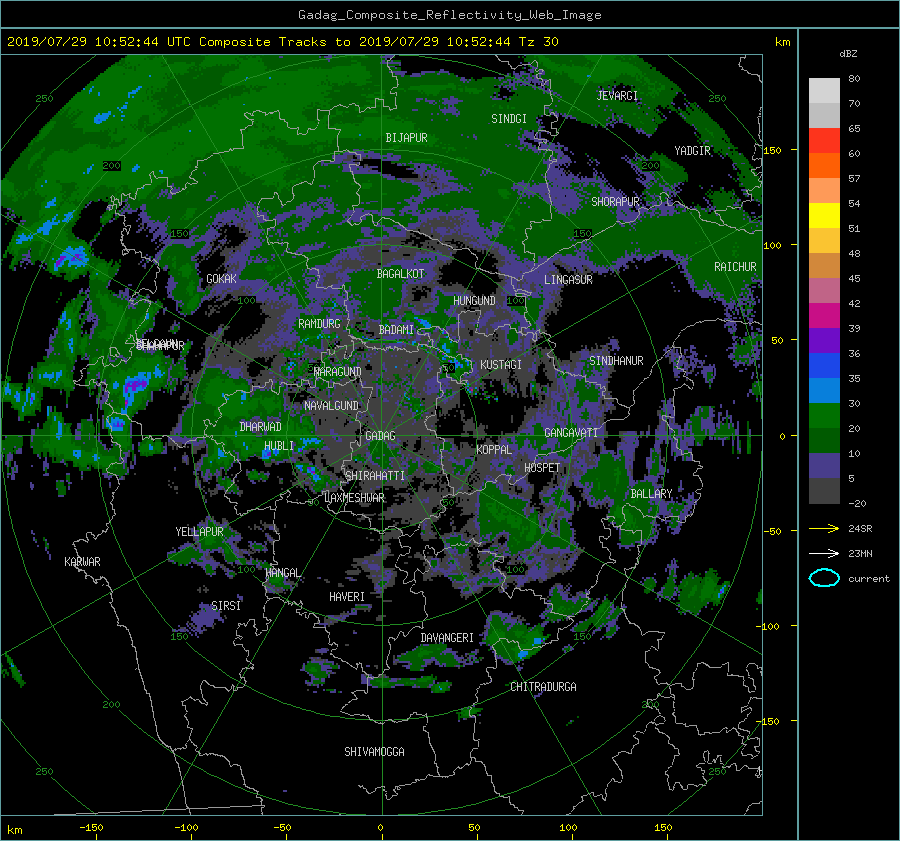Click the SIRSI city label
The width and height of the screenshot is (900, 841).
(x=226, y=606)
